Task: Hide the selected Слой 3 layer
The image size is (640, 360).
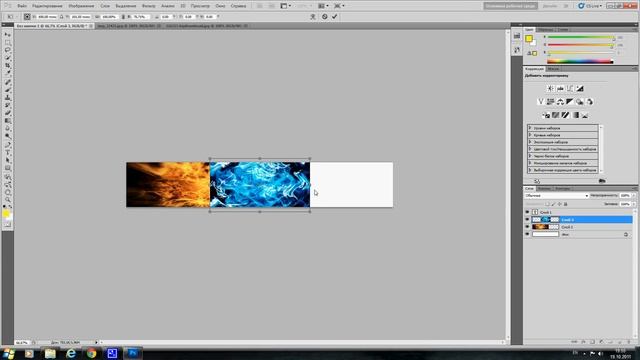Action: point(527,220)
